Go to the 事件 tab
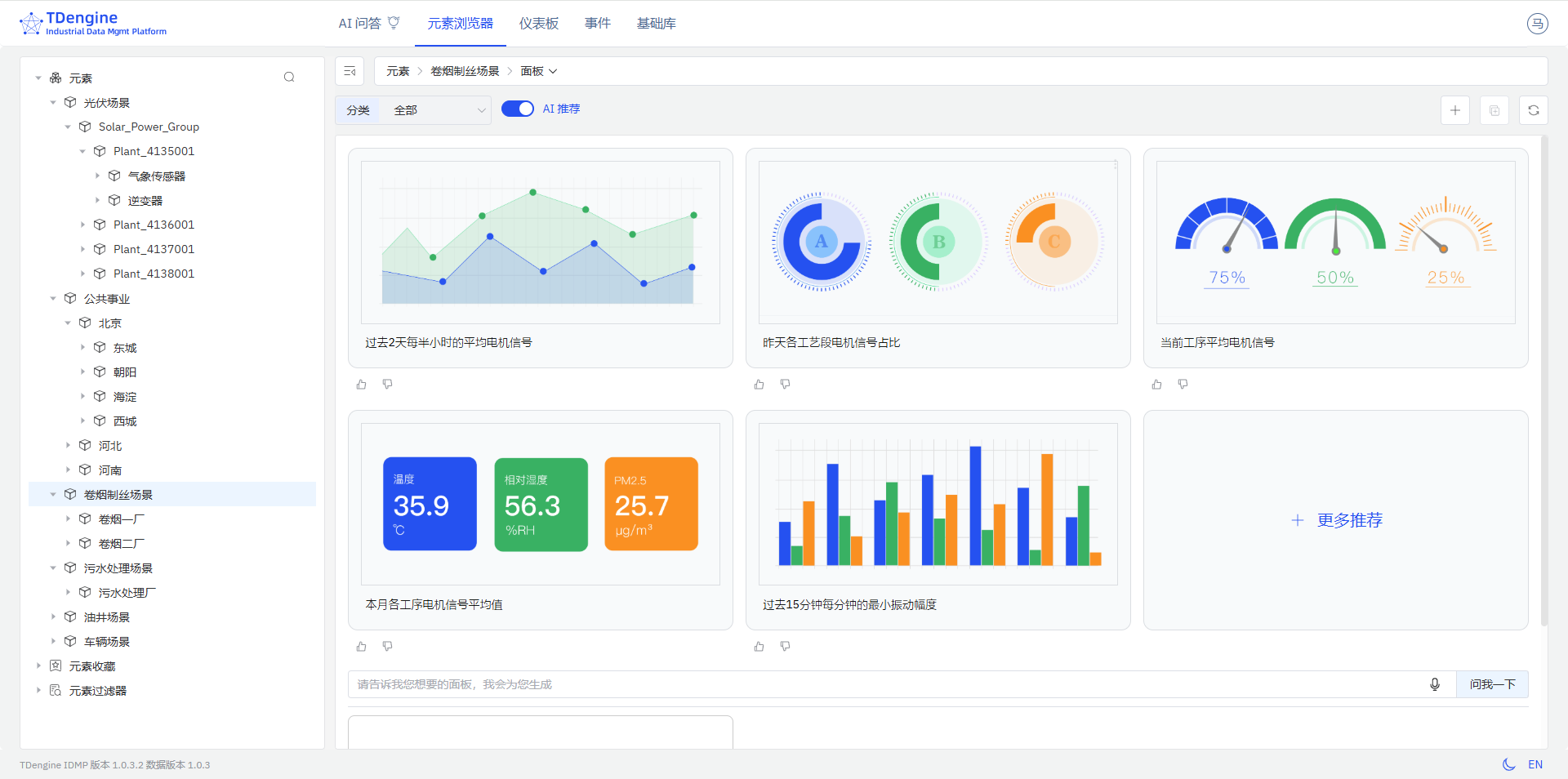This screenshot has width=1568, height=779. (598, 23)
